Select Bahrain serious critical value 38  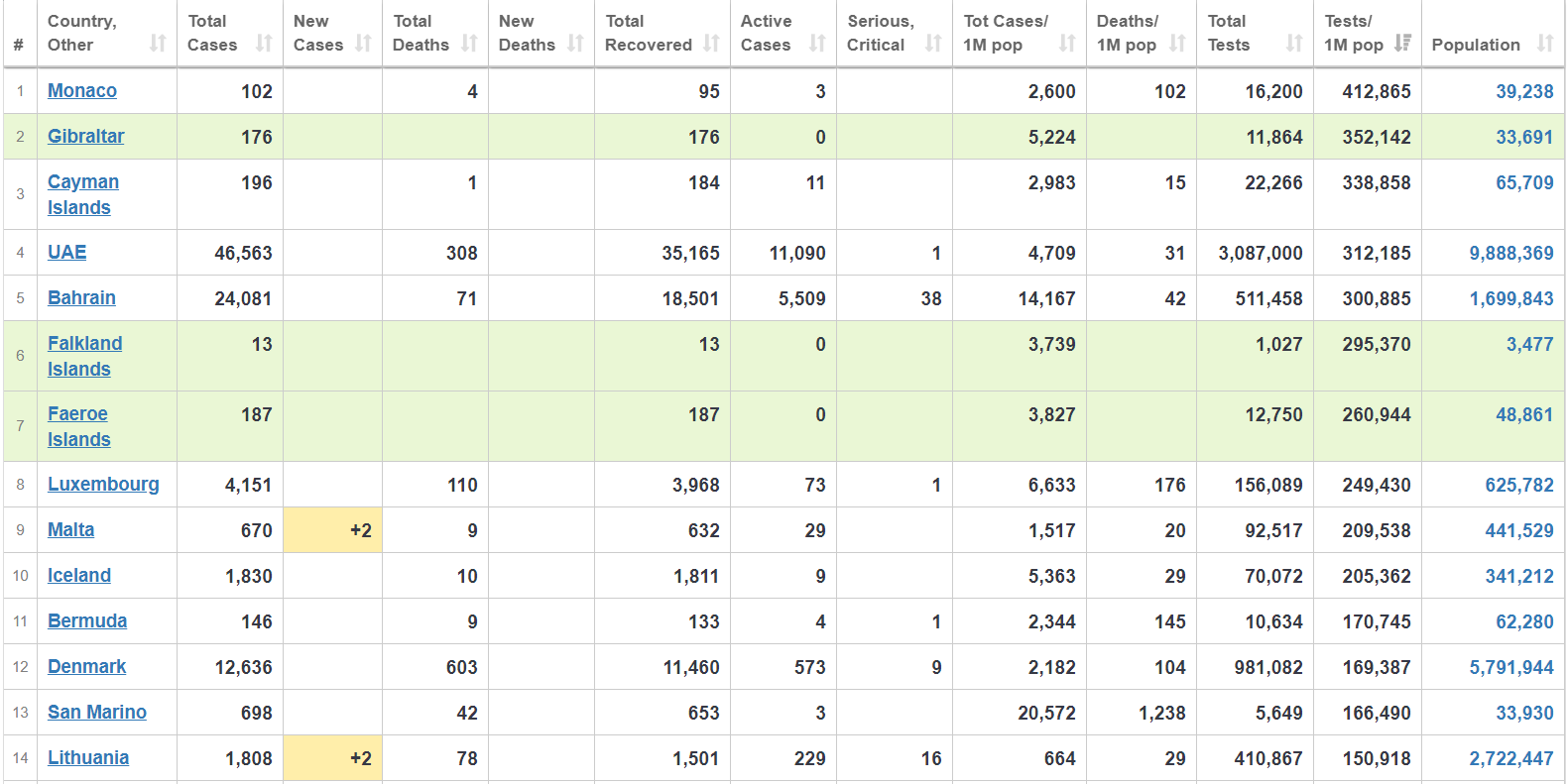[931, 298]
